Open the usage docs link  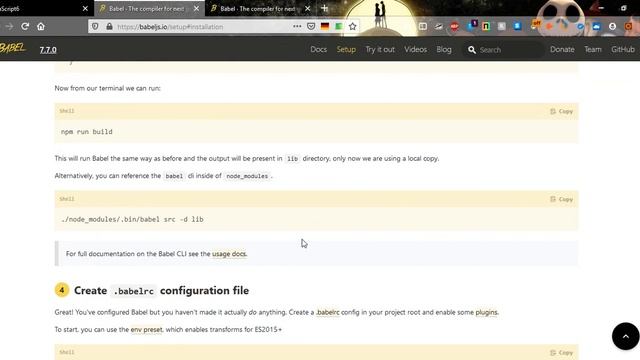click(x=229, y=254)
